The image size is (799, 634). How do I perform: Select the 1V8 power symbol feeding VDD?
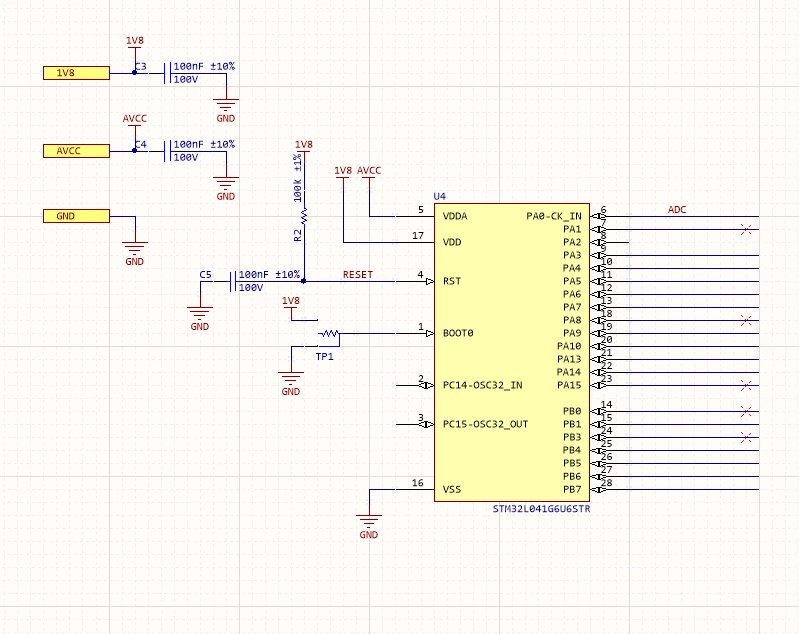[343, 175]
